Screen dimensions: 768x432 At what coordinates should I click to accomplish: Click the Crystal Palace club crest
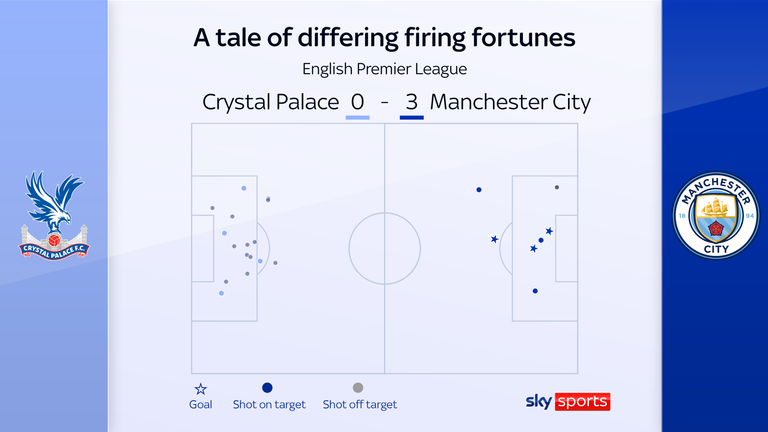[54, 215]
